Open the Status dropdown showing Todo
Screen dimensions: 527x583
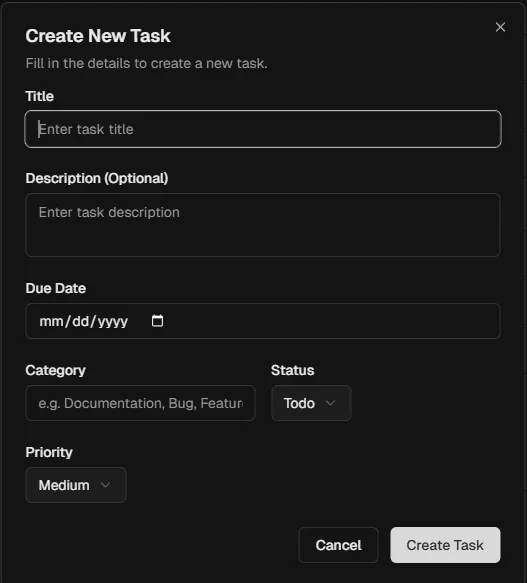[x=311, y=403]
